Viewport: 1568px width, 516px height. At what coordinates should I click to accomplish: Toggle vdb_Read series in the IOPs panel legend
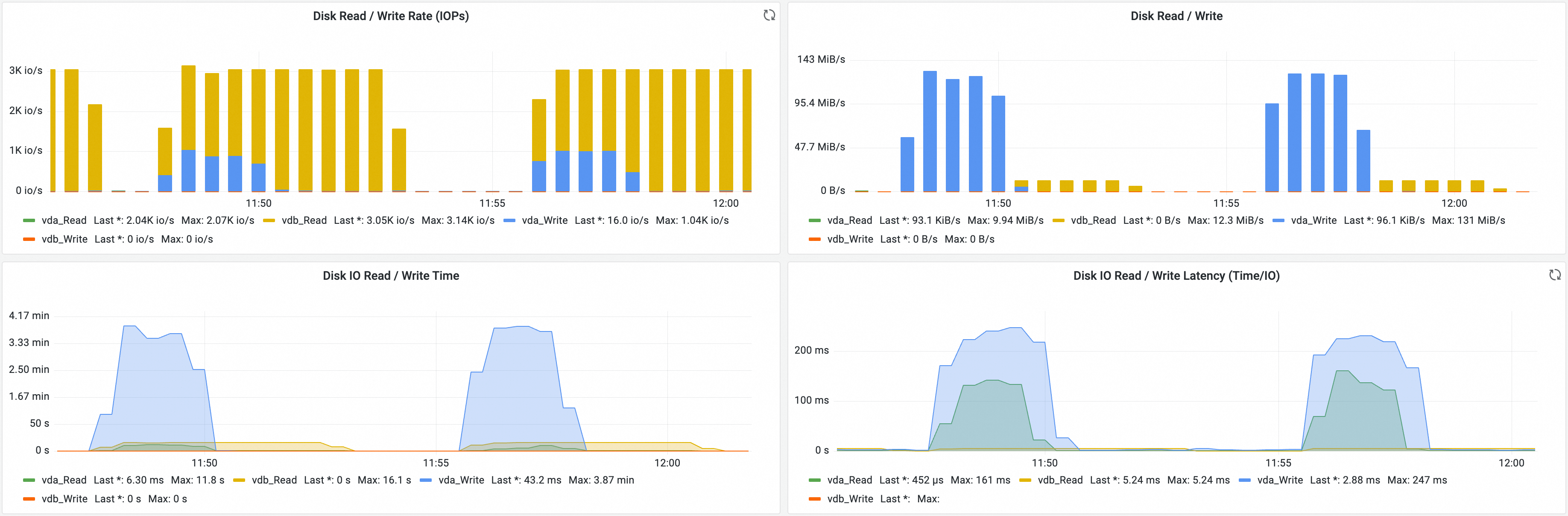coord(304,220)
